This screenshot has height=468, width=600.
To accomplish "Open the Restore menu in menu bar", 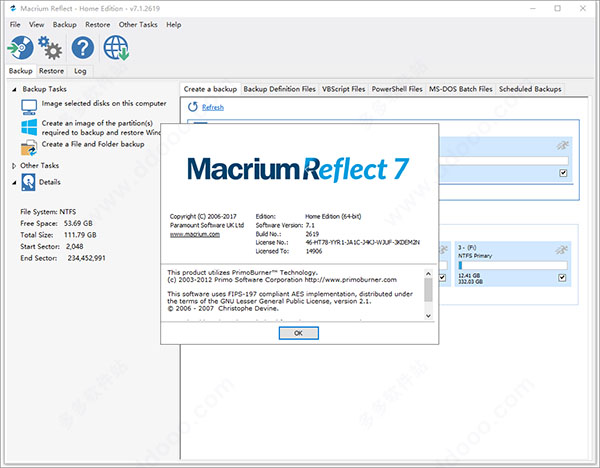I will [98, 24].
